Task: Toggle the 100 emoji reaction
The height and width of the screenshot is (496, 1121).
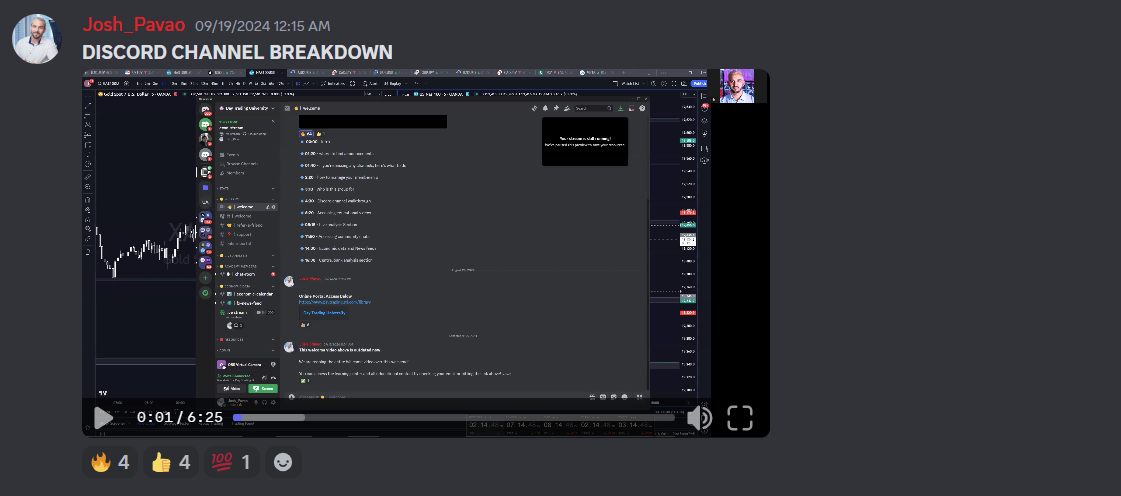Action: point(232,462)
